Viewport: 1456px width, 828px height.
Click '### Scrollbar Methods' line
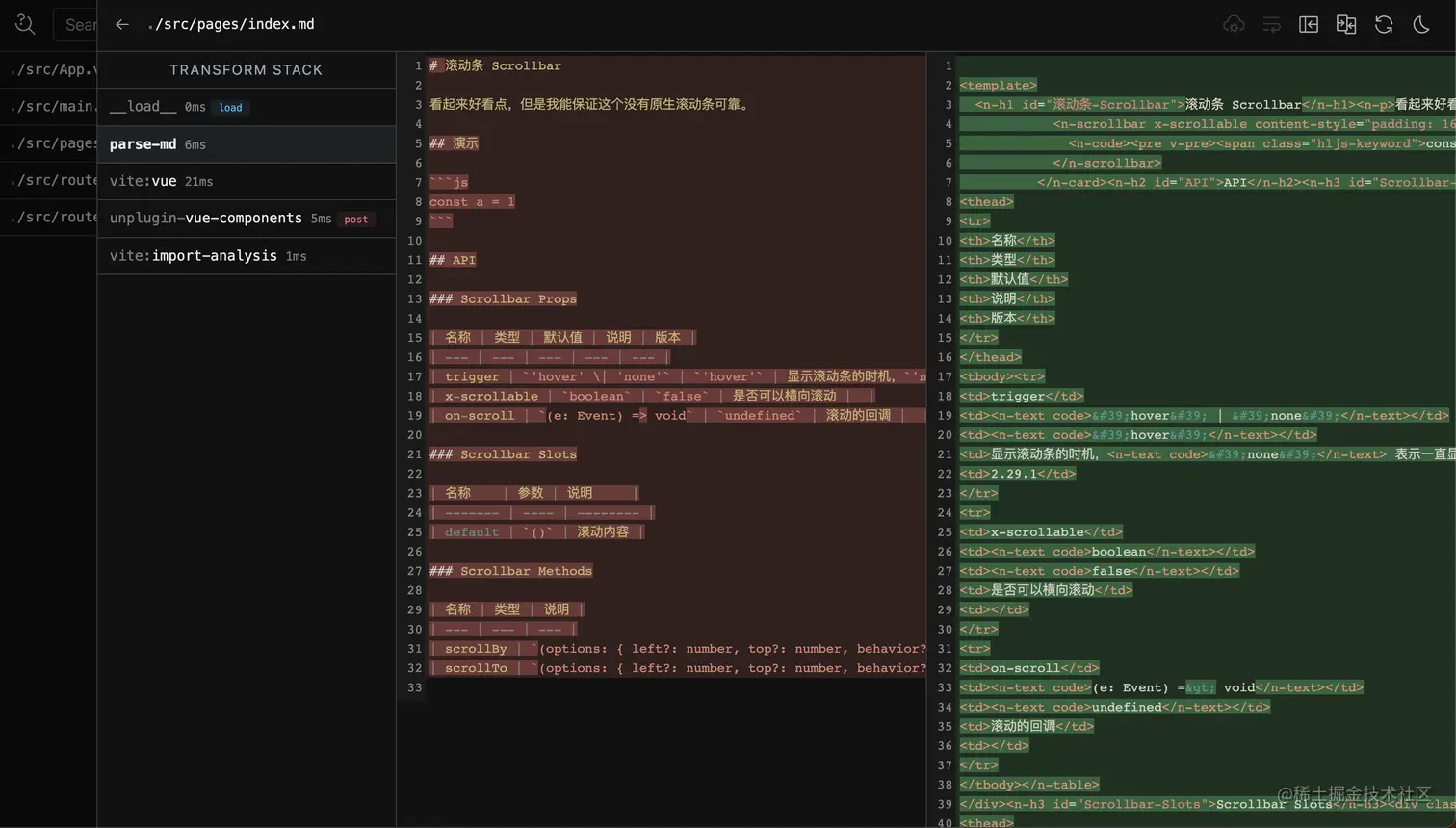pyautogui.click(x=510, y=571)
